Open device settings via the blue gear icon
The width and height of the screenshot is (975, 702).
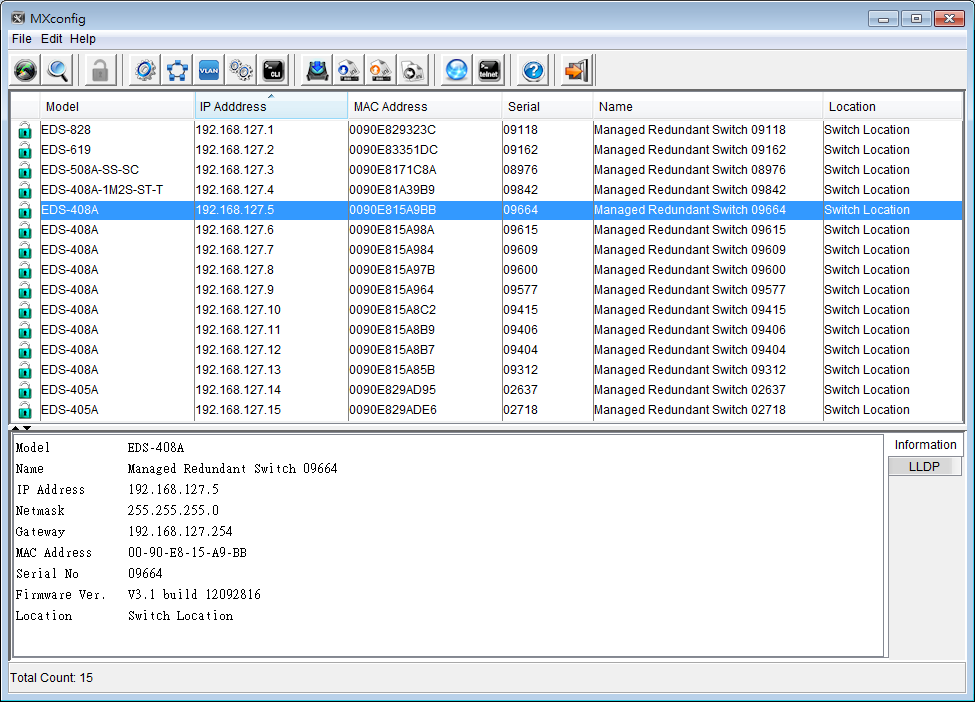(x=145, y=70)
